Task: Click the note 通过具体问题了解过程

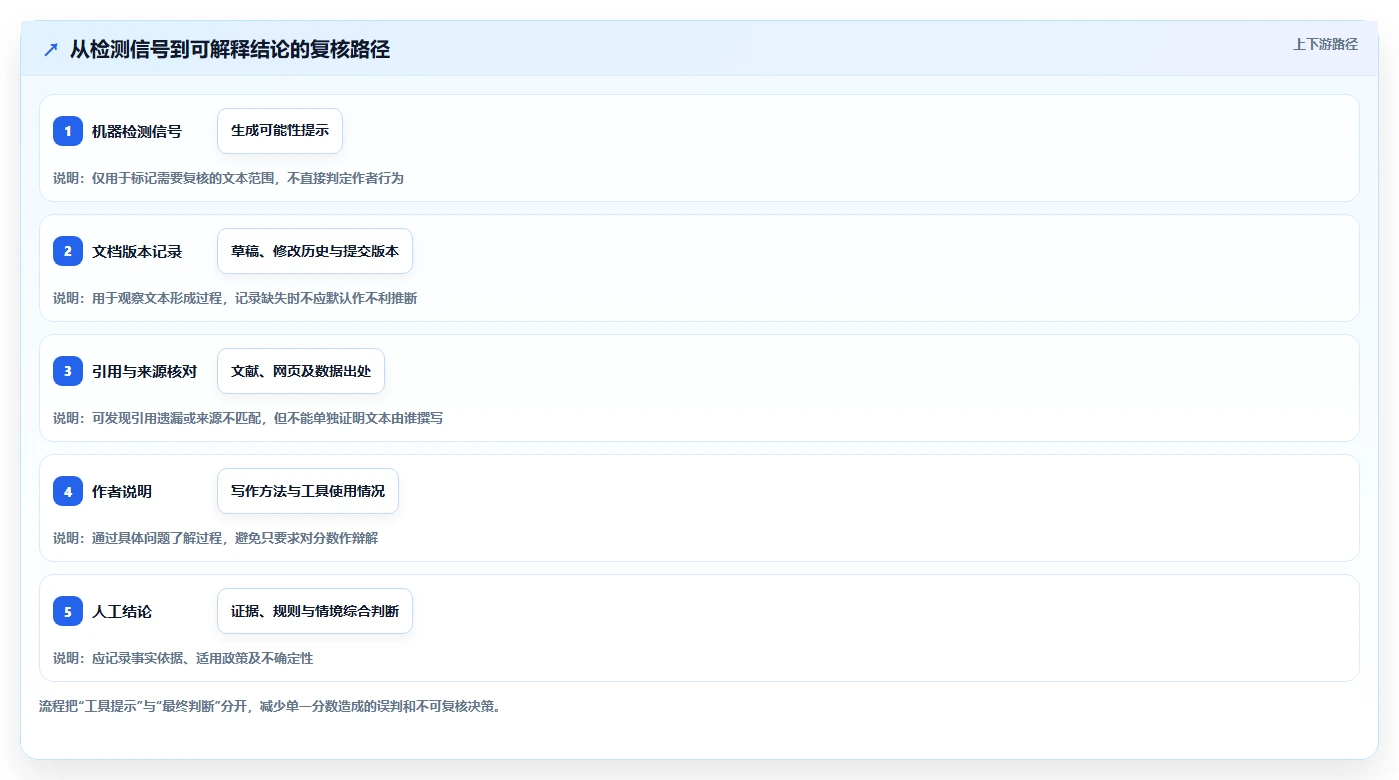Action: point(156,538)
